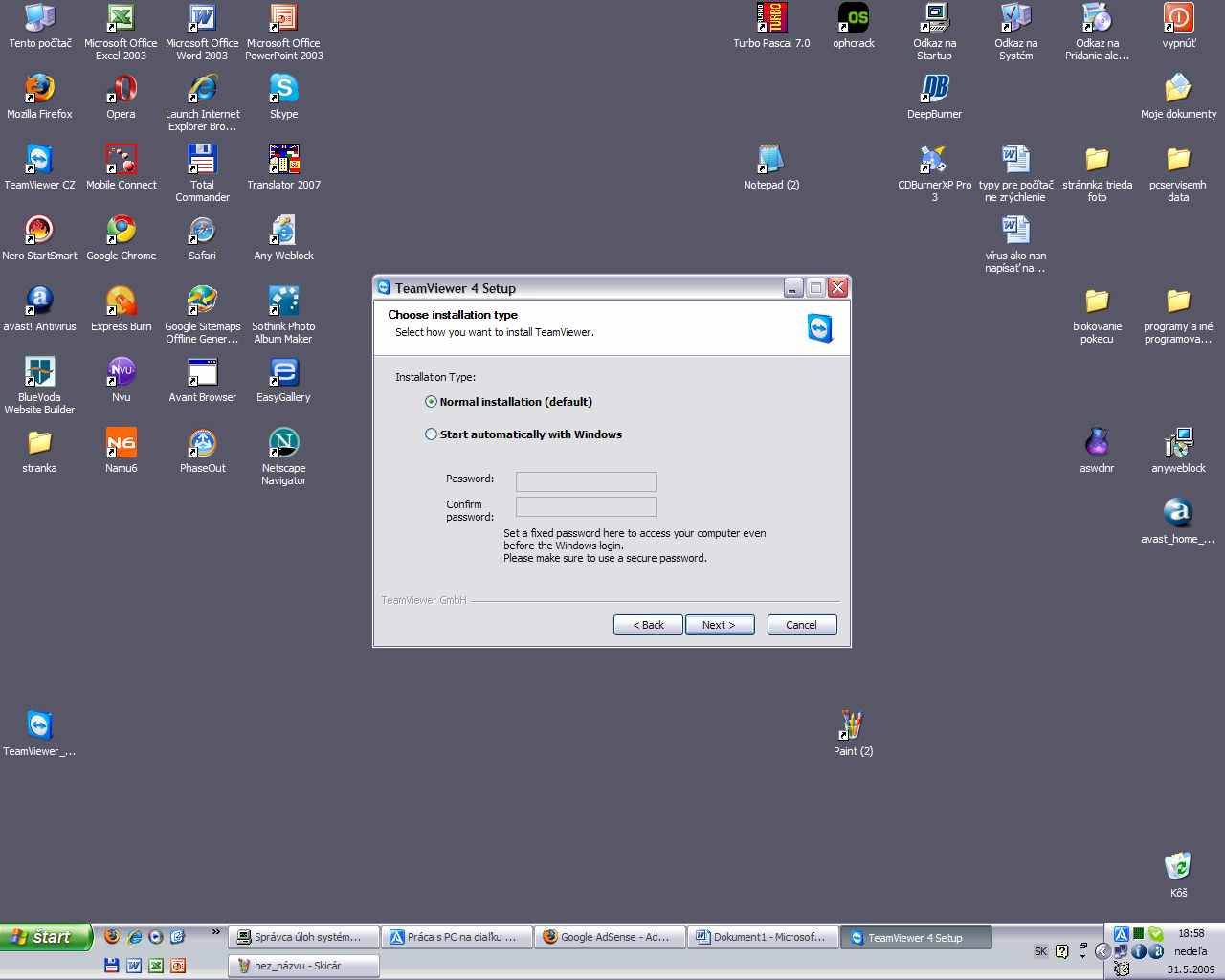Screen dimensions: 1225x980
Task: Open Sothink Photo Album Maker icon
Action: click(284, 301)
